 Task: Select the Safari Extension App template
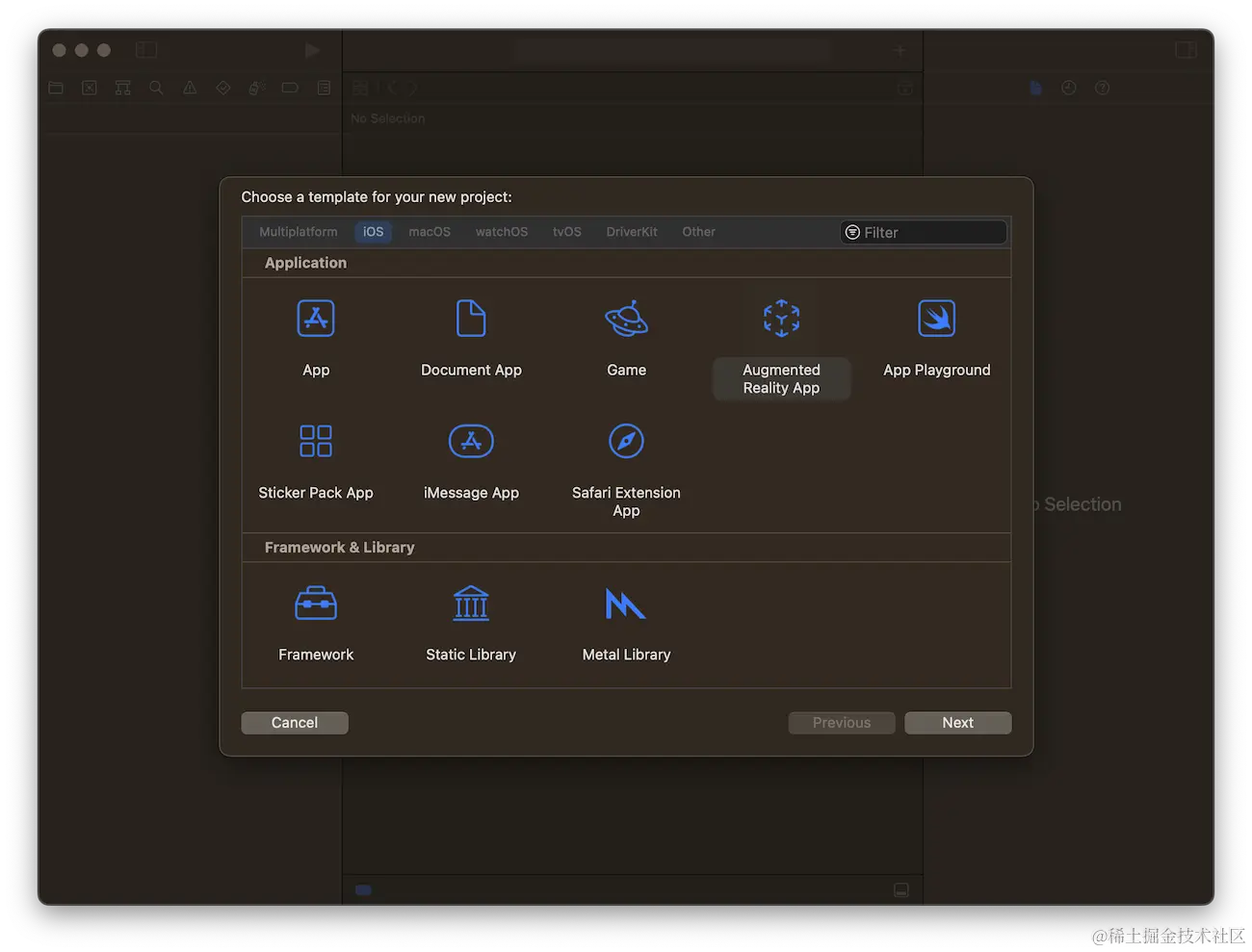626,471
